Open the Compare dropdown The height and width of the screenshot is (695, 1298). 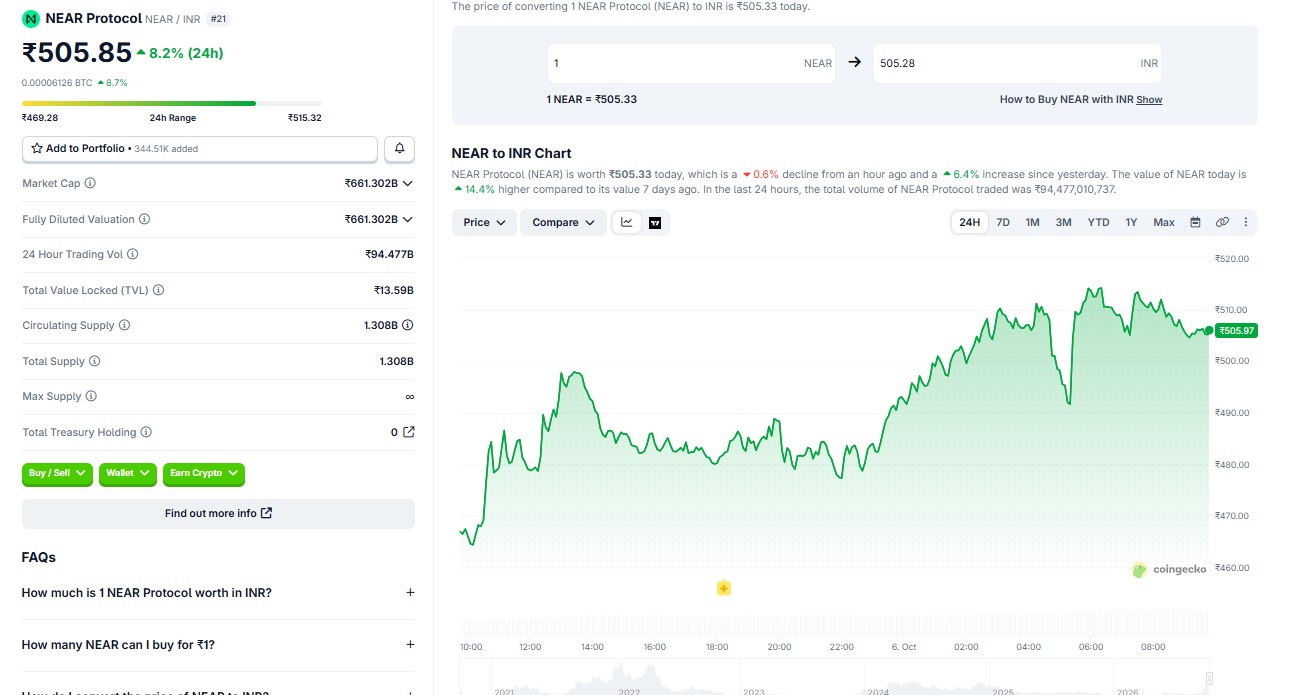point(564,222)
